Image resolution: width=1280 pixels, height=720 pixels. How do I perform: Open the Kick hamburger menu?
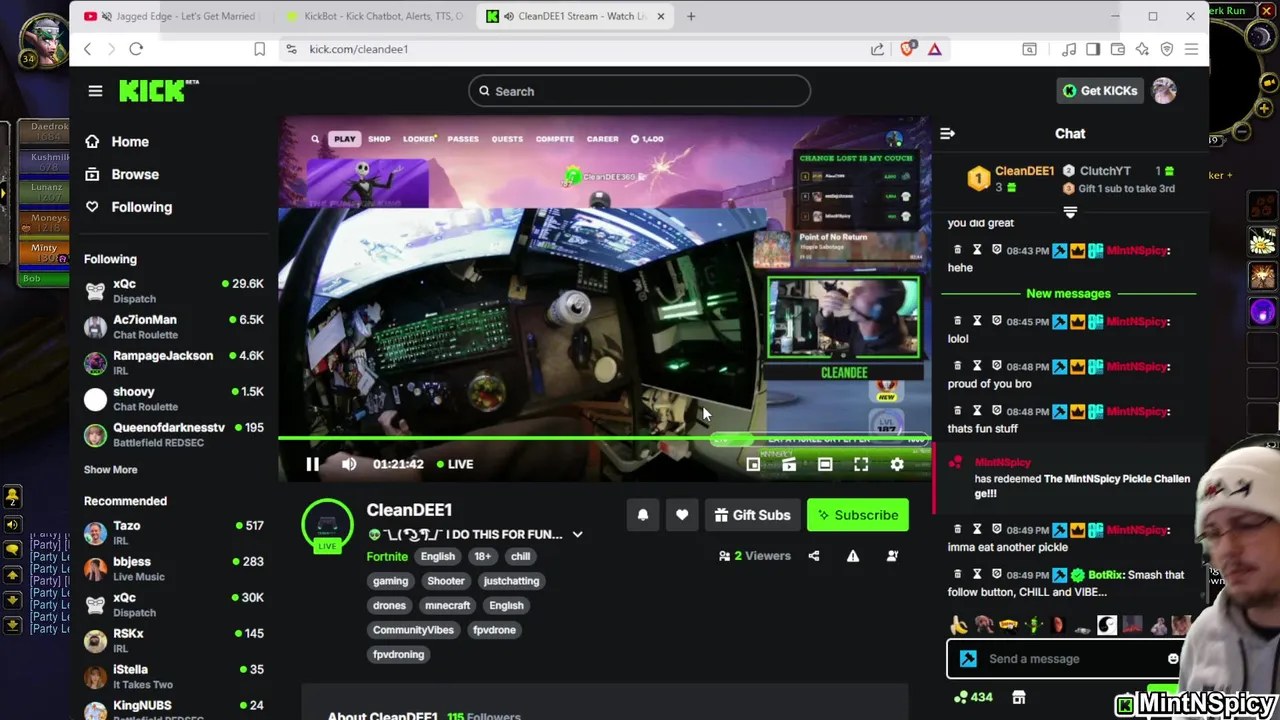coord(95,91)
